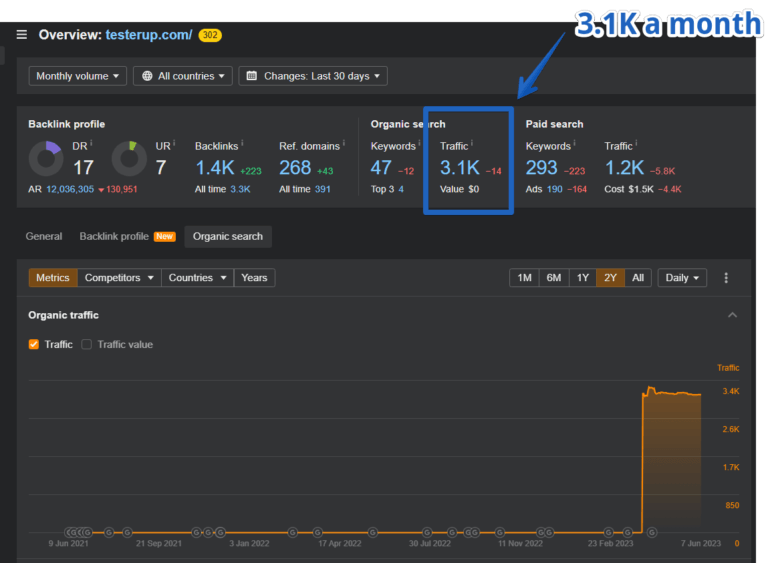
Task: Click the Years button in chart toolbar
Action: pos(254,278)
